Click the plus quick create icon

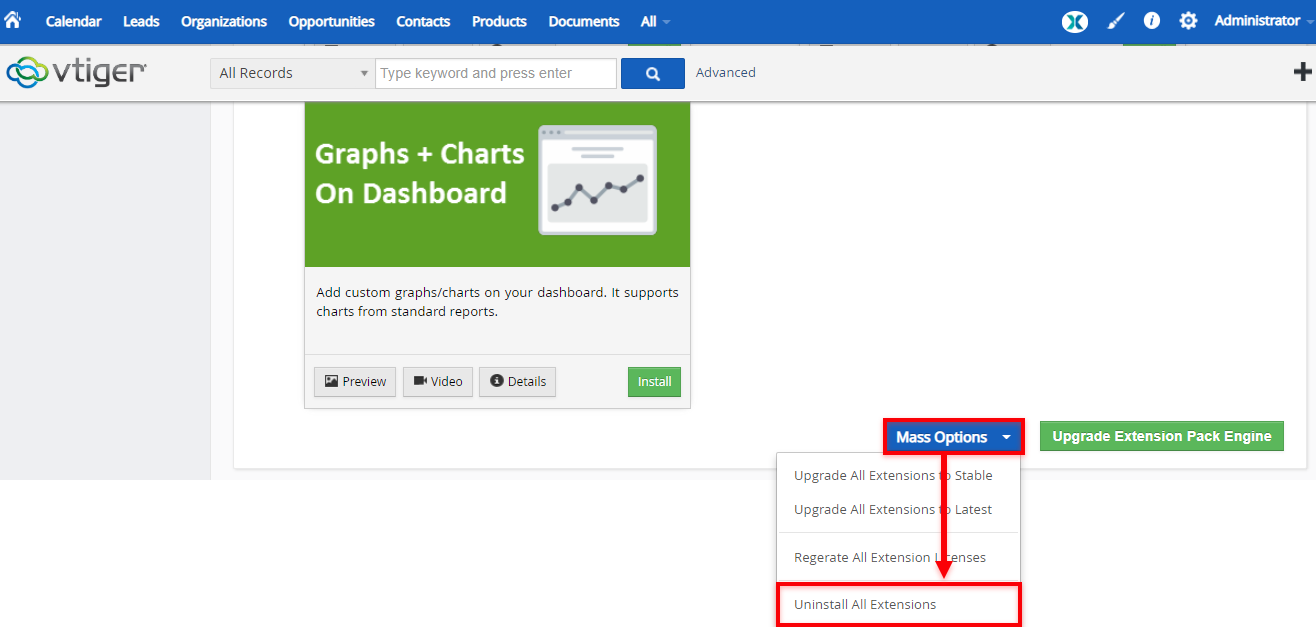(1303, 72)
